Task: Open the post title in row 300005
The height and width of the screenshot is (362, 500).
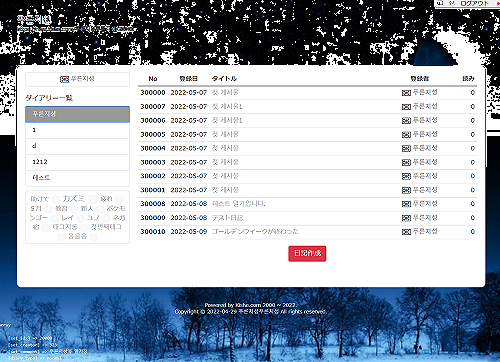Action: pyautogui.click(x=225, y=135)
